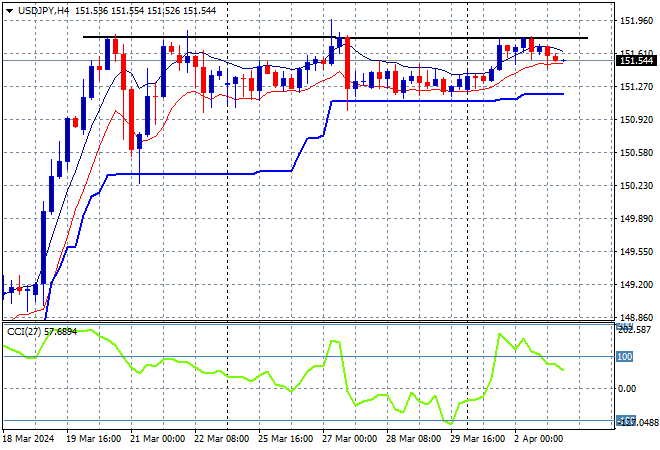Viewport: 660px width, 450px height.
Task: Click the 151.960 price scale label
Action: (x=636, y=20)
